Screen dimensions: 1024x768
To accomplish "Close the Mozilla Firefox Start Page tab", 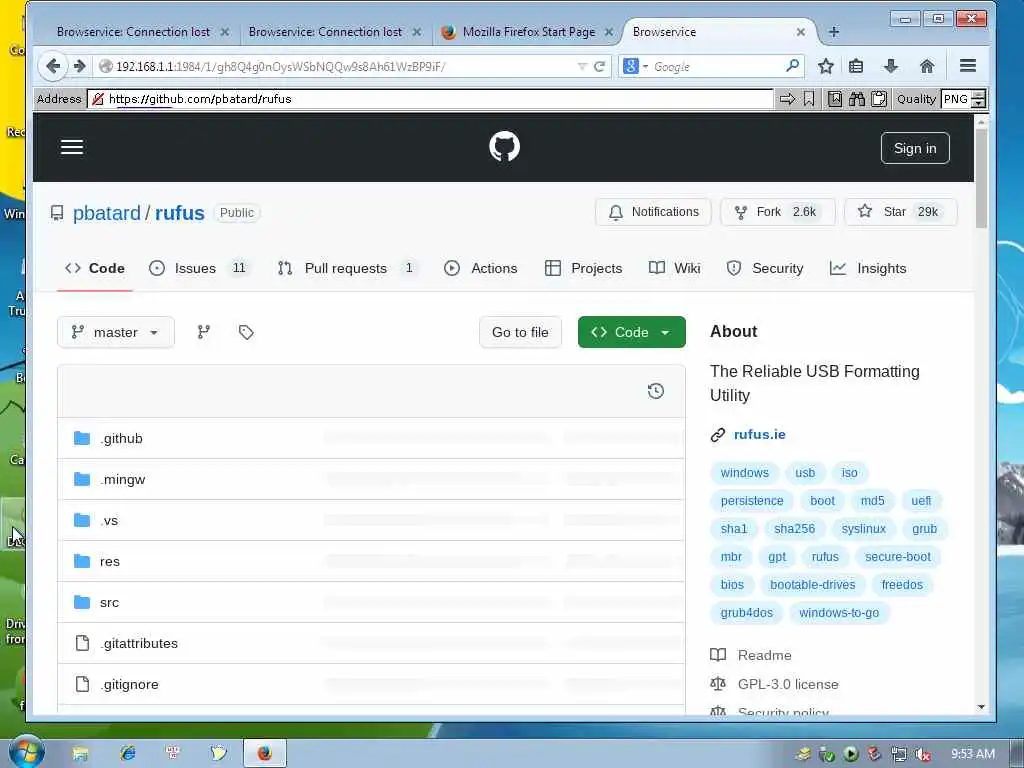I will (x=609, y=32).
